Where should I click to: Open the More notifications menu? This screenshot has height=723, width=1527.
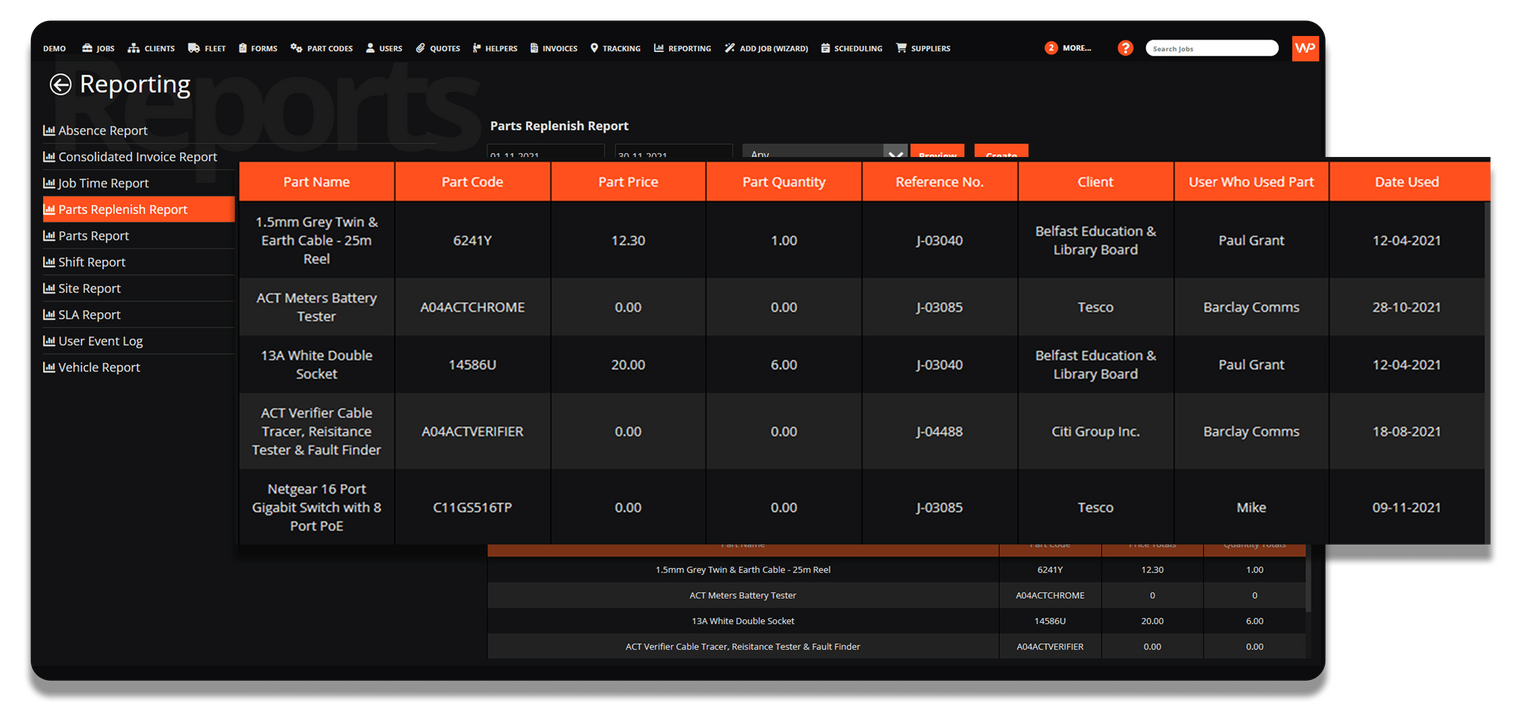tap(1068, 48)
